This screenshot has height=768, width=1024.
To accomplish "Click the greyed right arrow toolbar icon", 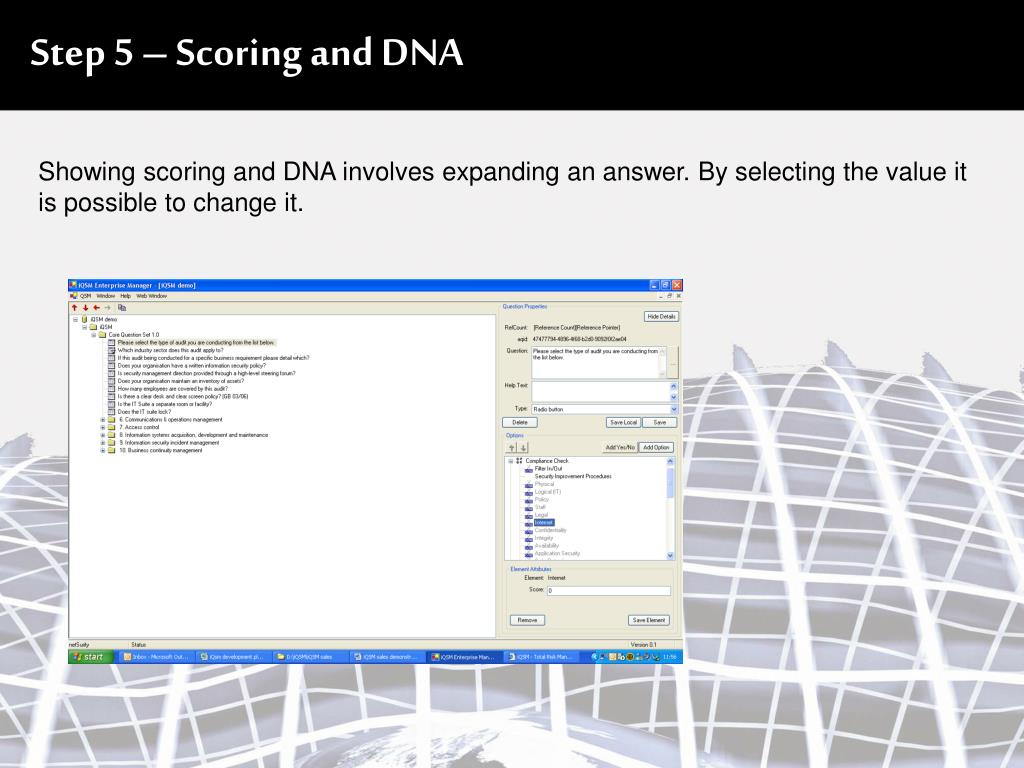I will tap(108, 308).
